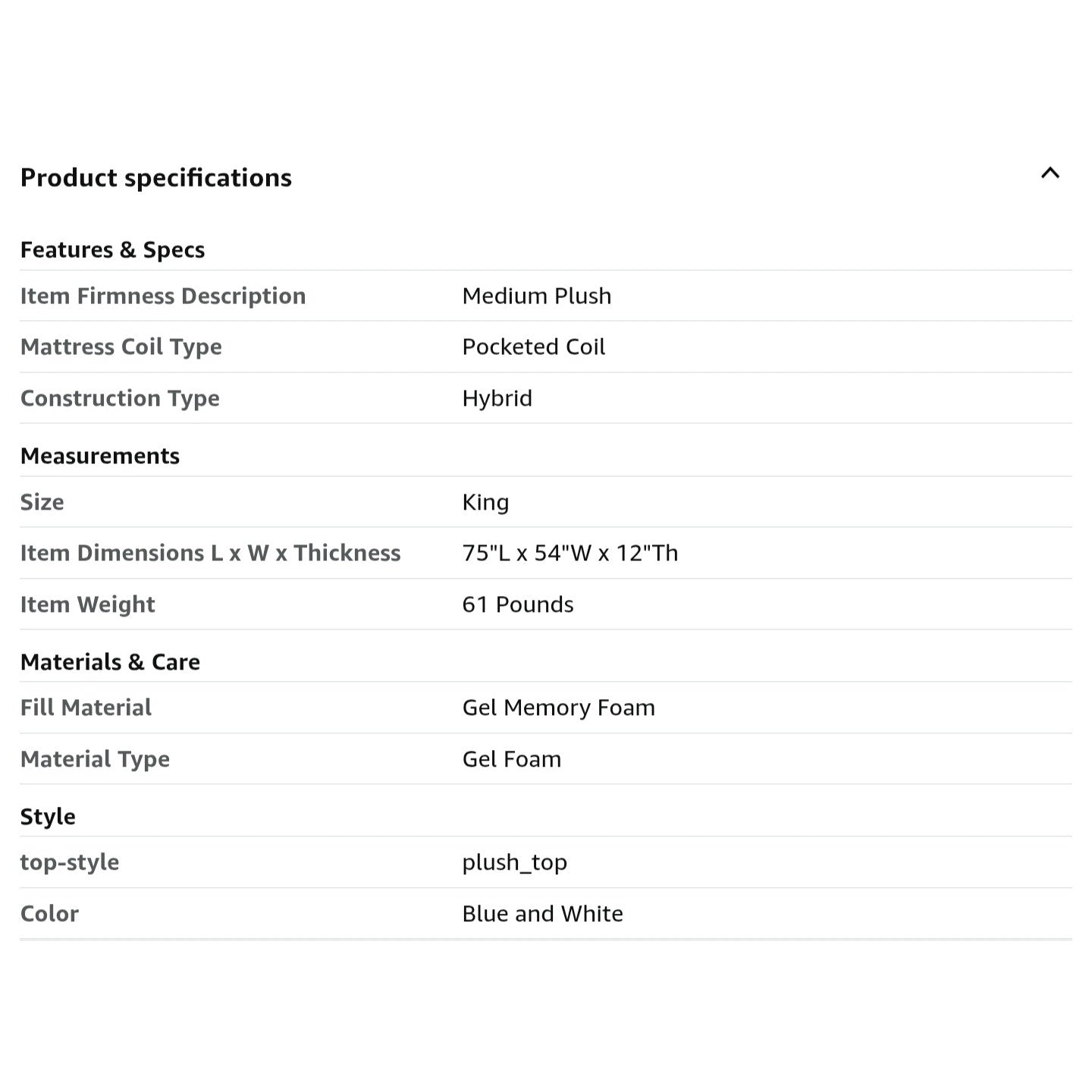1092x1092 pixels.
Task: Click the Blue and White color value
Action: 542,914
